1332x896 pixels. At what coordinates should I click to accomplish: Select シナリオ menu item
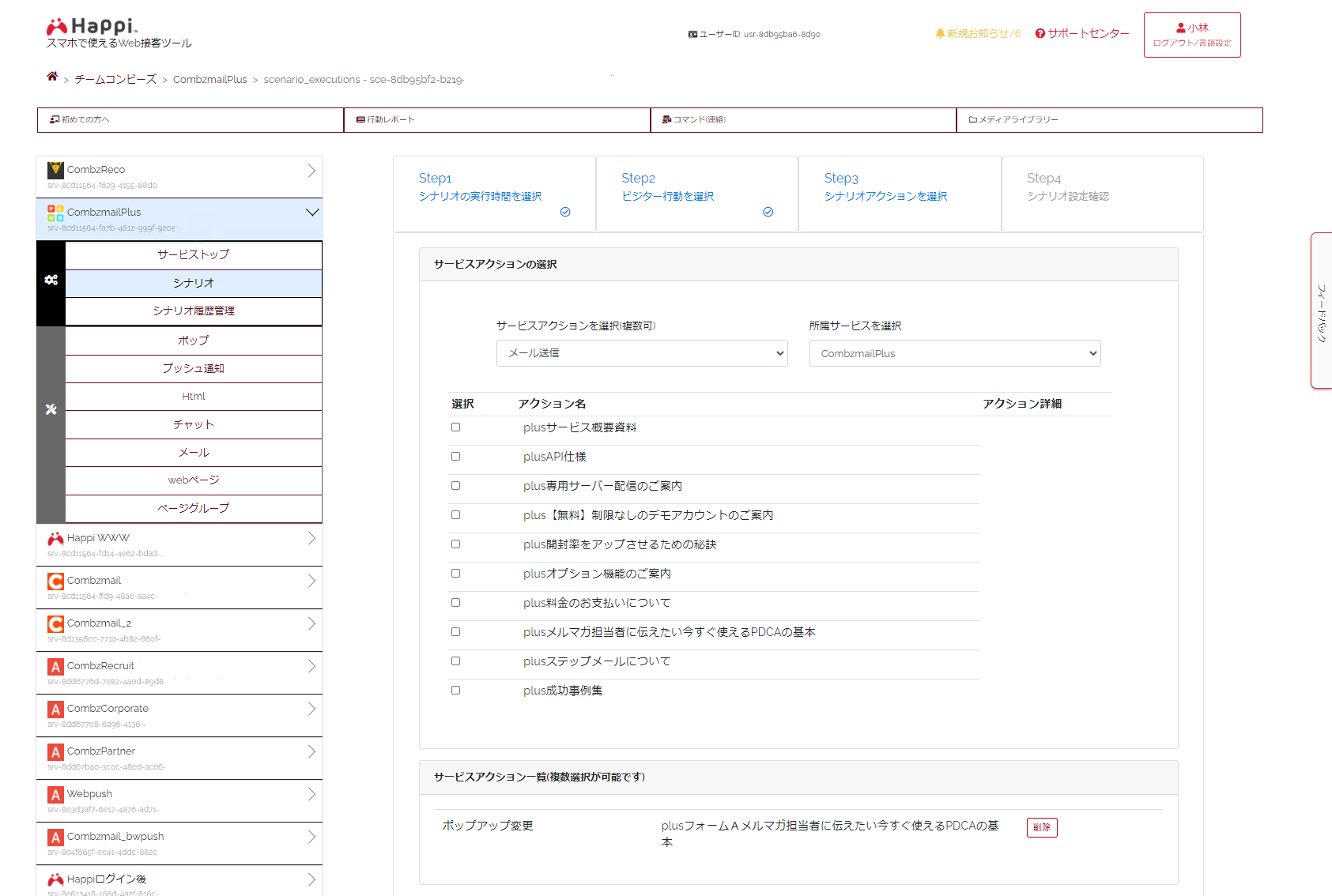pyautogui.click(x=194, y=283)
